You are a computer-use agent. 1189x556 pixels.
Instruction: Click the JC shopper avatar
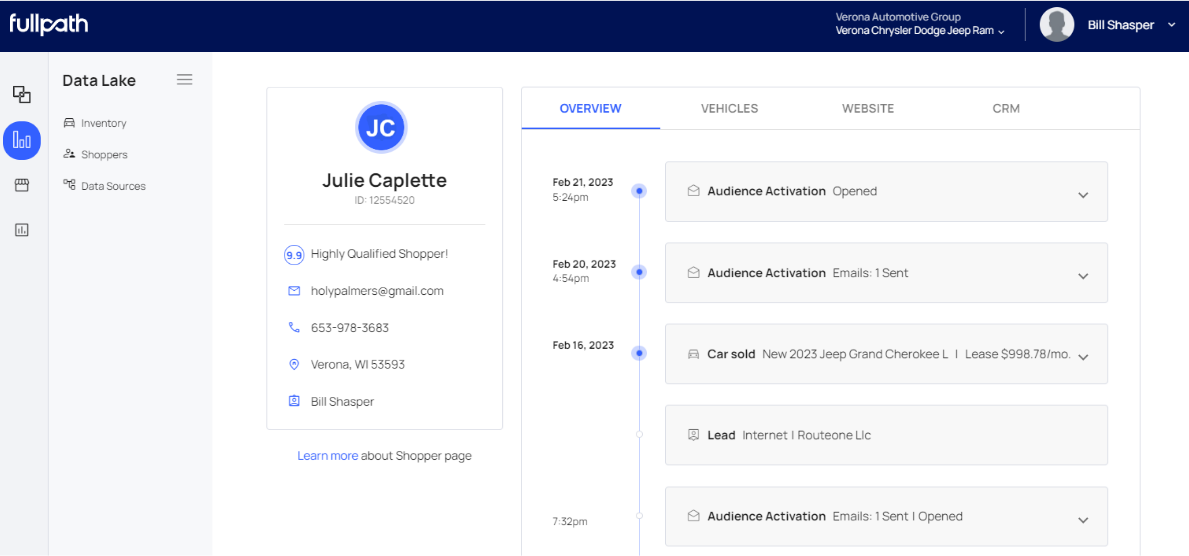[381, 128]
